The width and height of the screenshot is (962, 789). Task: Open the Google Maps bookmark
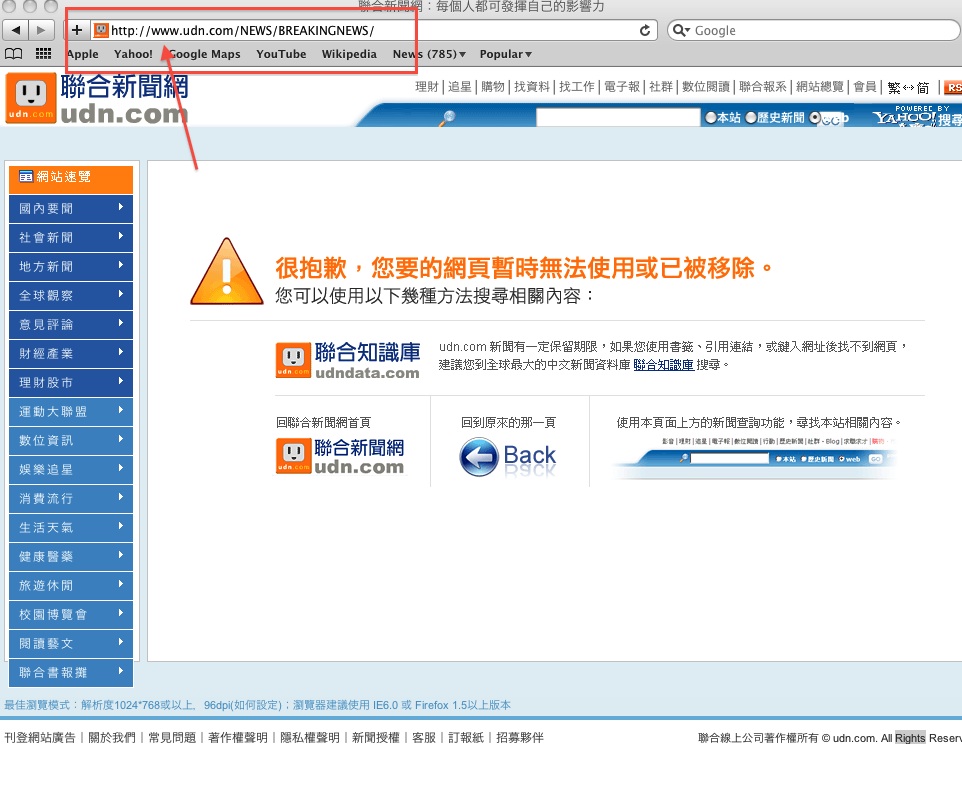(205, 54)
